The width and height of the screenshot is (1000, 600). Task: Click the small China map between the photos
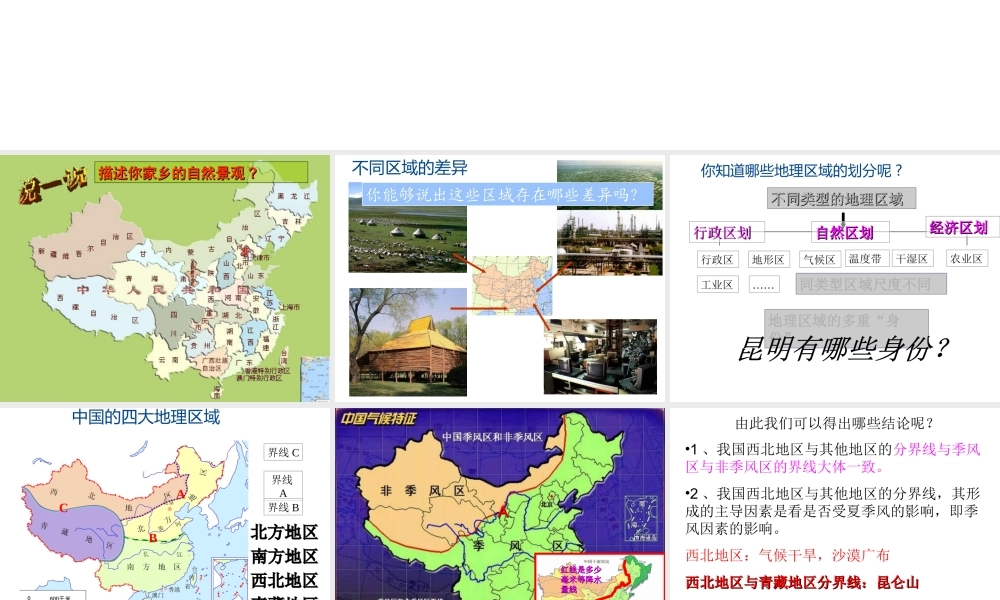pos(511,284)
